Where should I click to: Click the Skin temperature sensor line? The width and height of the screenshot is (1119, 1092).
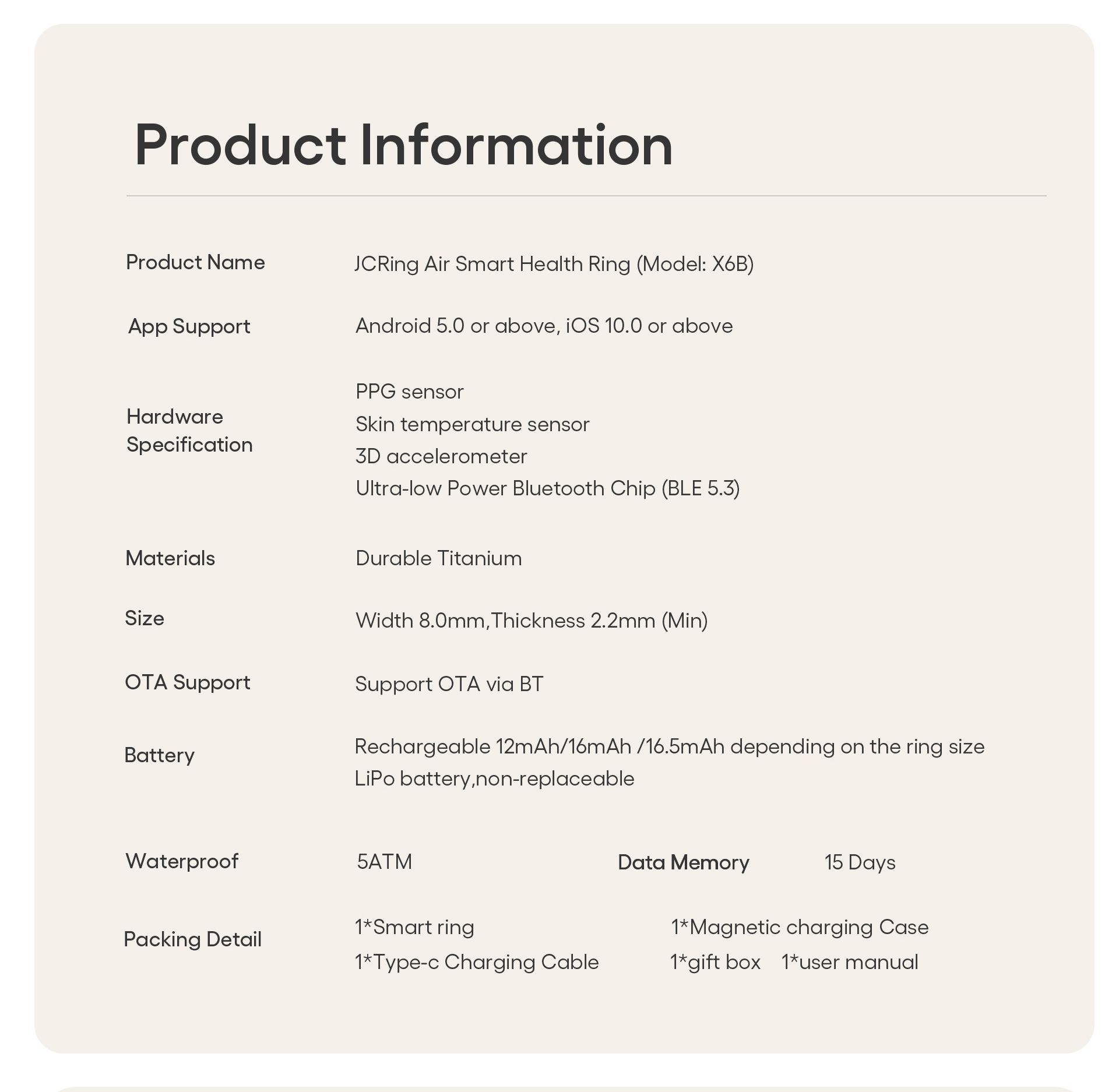(x=472, y=424)
